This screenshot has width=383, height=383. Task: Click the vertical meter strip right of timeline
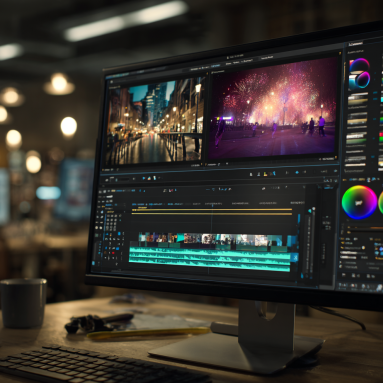click(x=309, y=243)
